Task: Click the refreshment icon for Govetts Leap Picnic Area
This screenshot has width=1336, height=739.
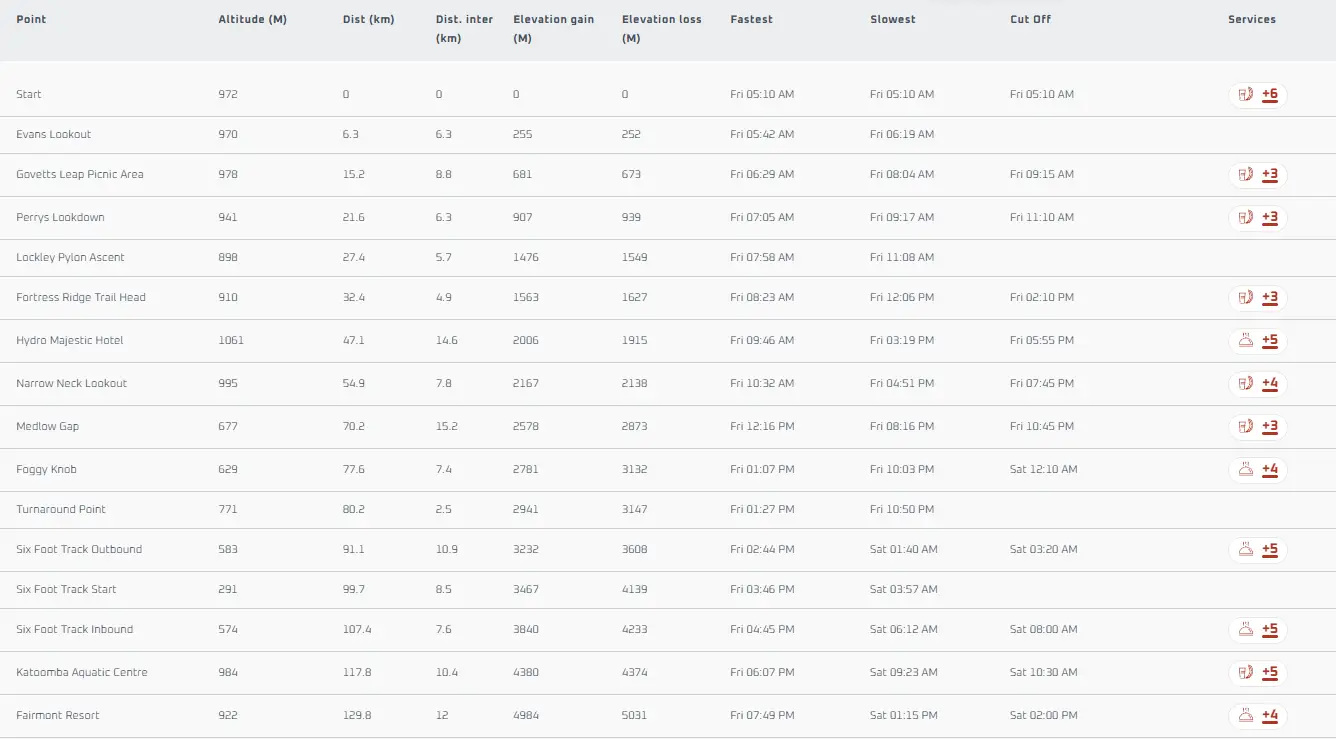Action: [1246, 174]
